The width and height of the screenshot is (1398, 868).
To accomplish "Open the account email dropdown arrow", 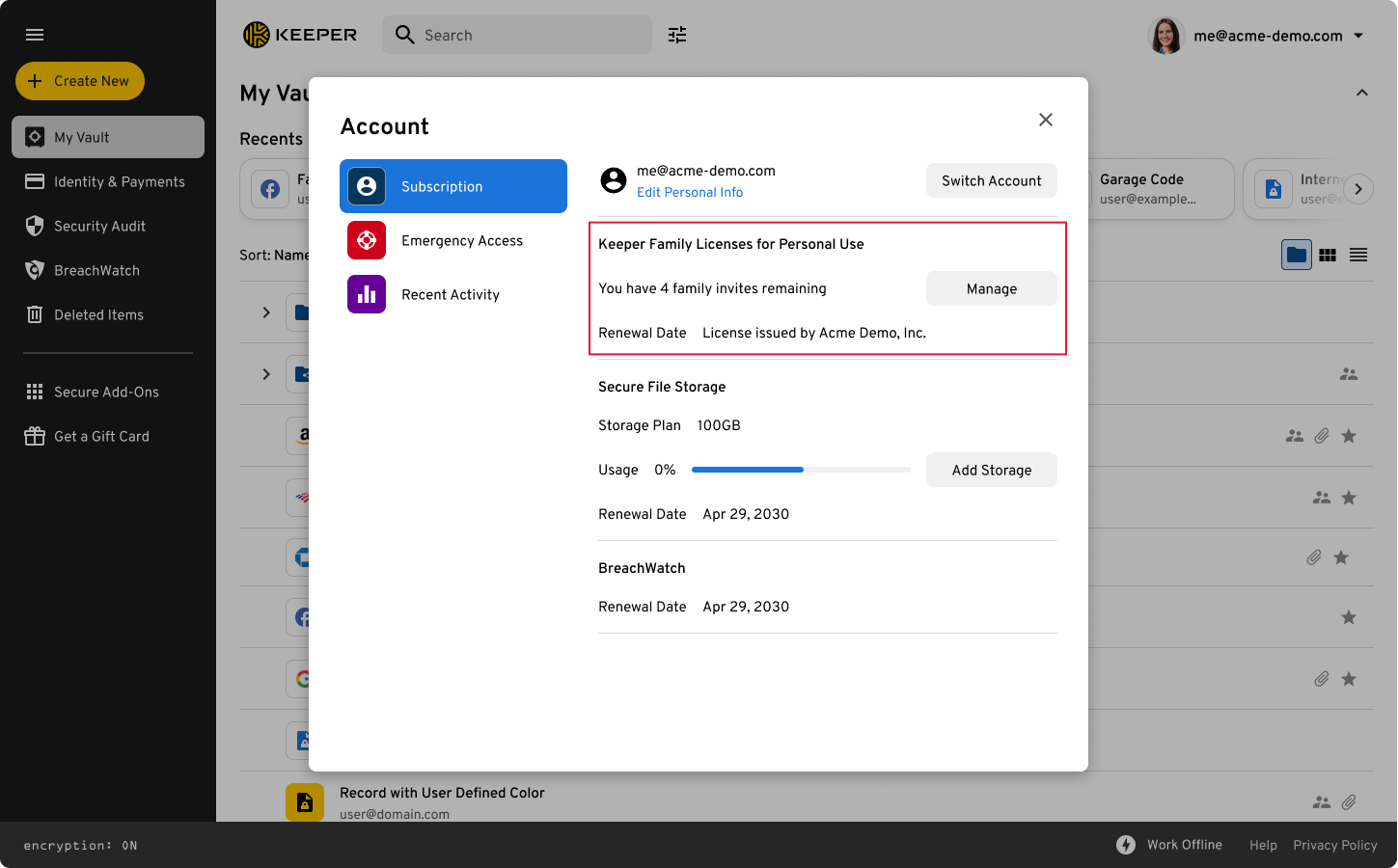I will tap(1358, 36).
